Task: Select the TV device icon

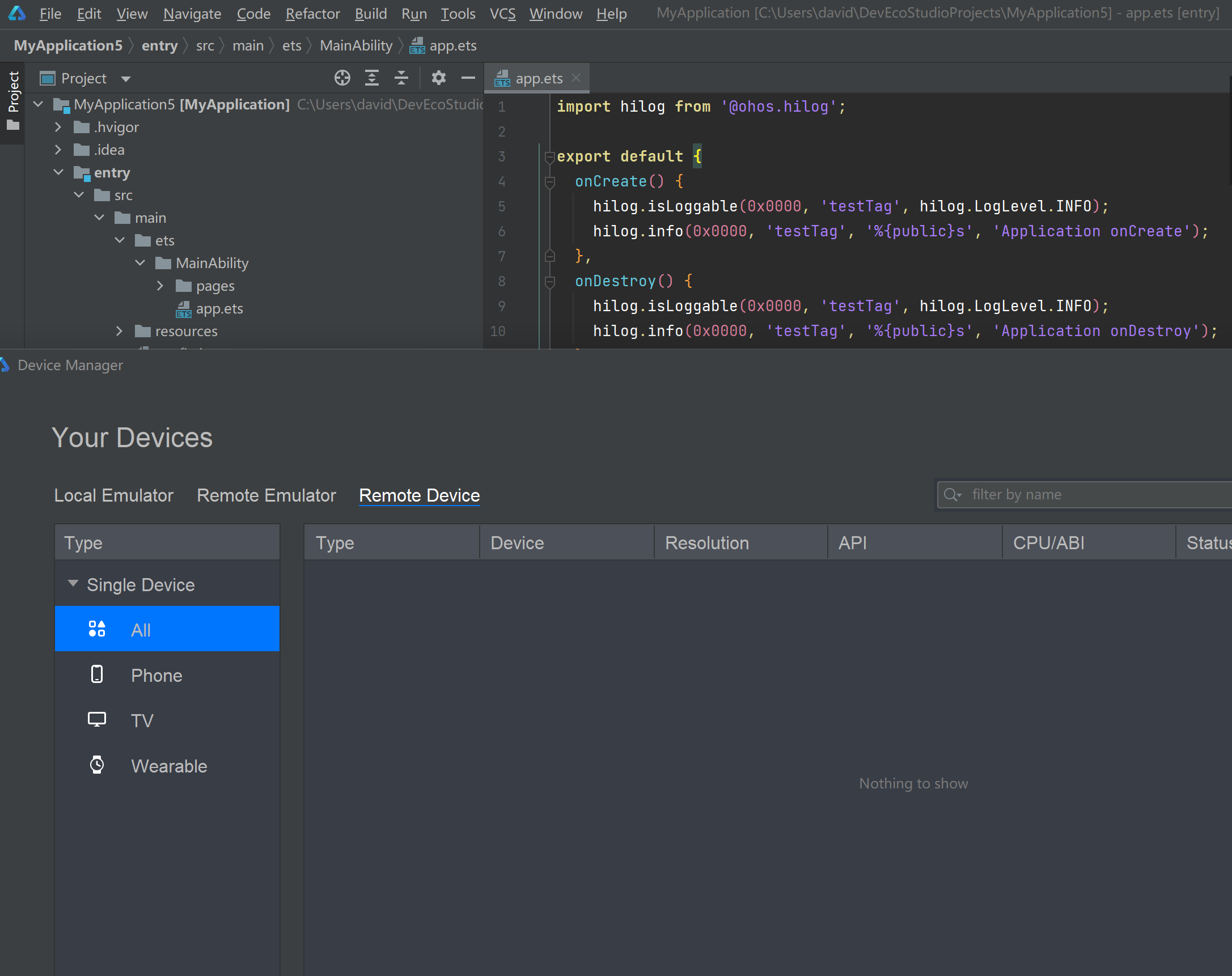Action: (x=96, y=720)
